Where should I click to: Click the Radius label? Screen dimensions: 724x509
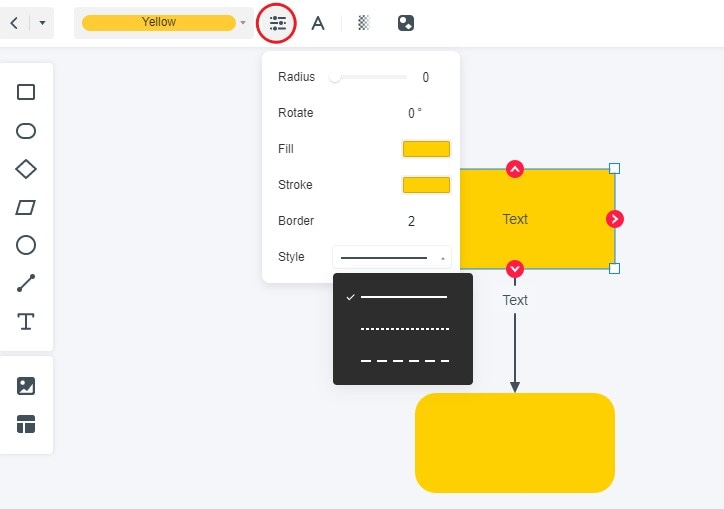click(x=296, y=77)
